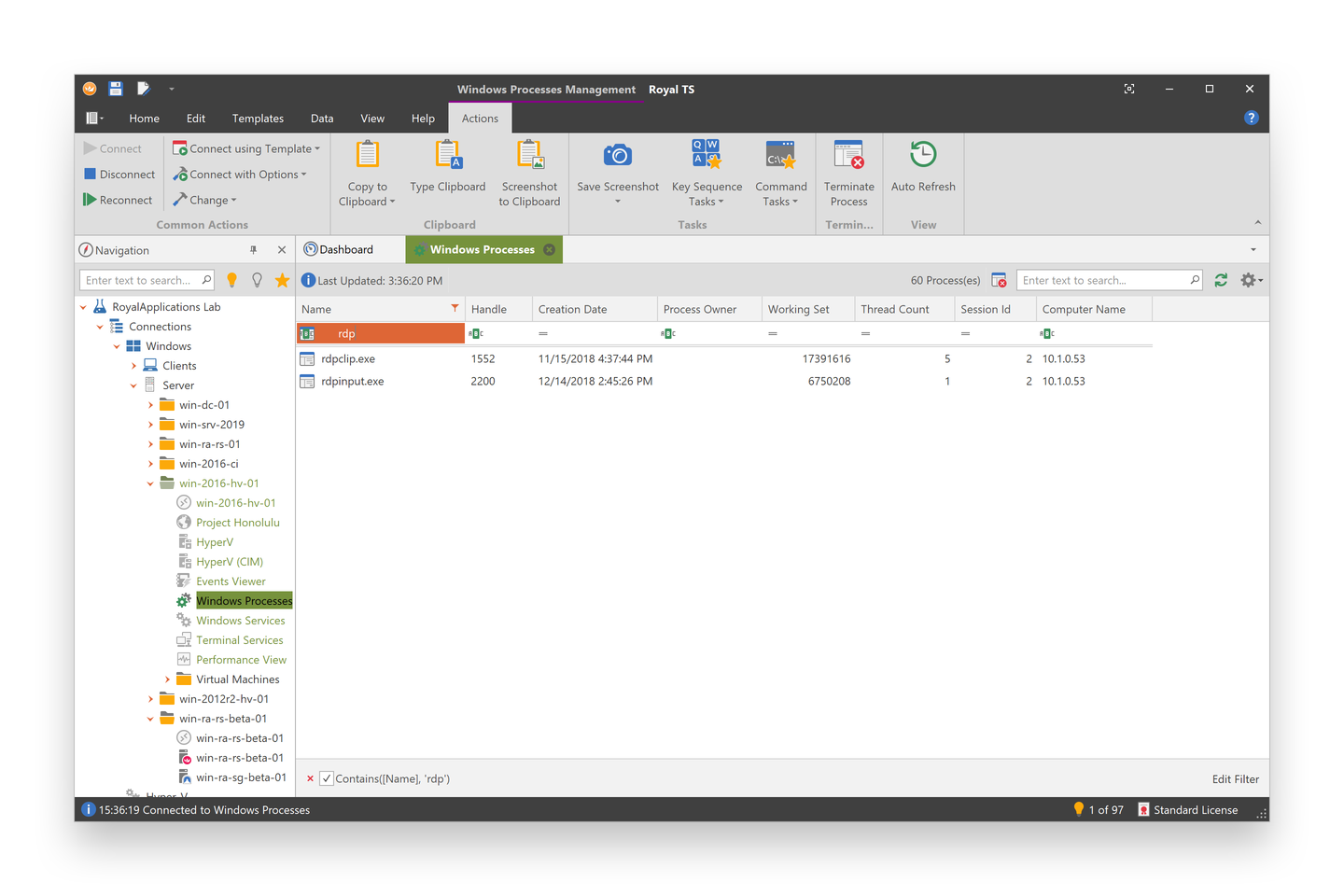
Task: Select Windows Services in the tree
Action: [240, 621]
